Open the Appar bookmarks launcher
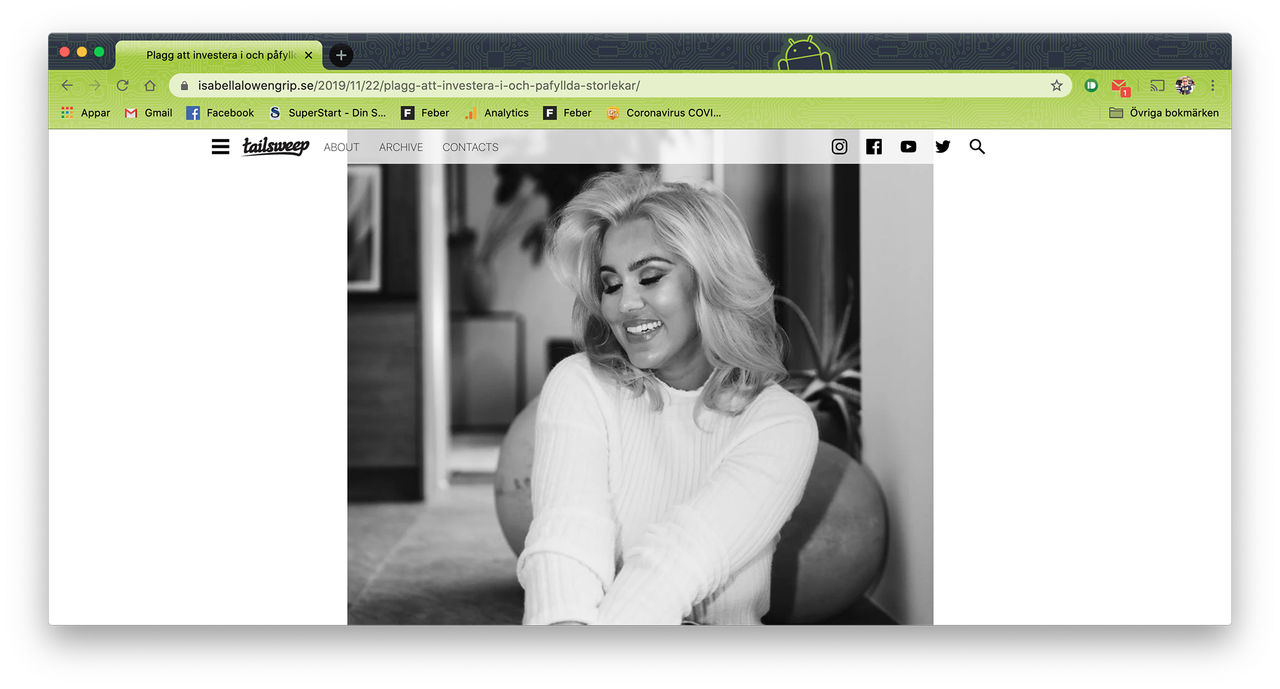Screen dimensions: 1280x689 point(85,112)
